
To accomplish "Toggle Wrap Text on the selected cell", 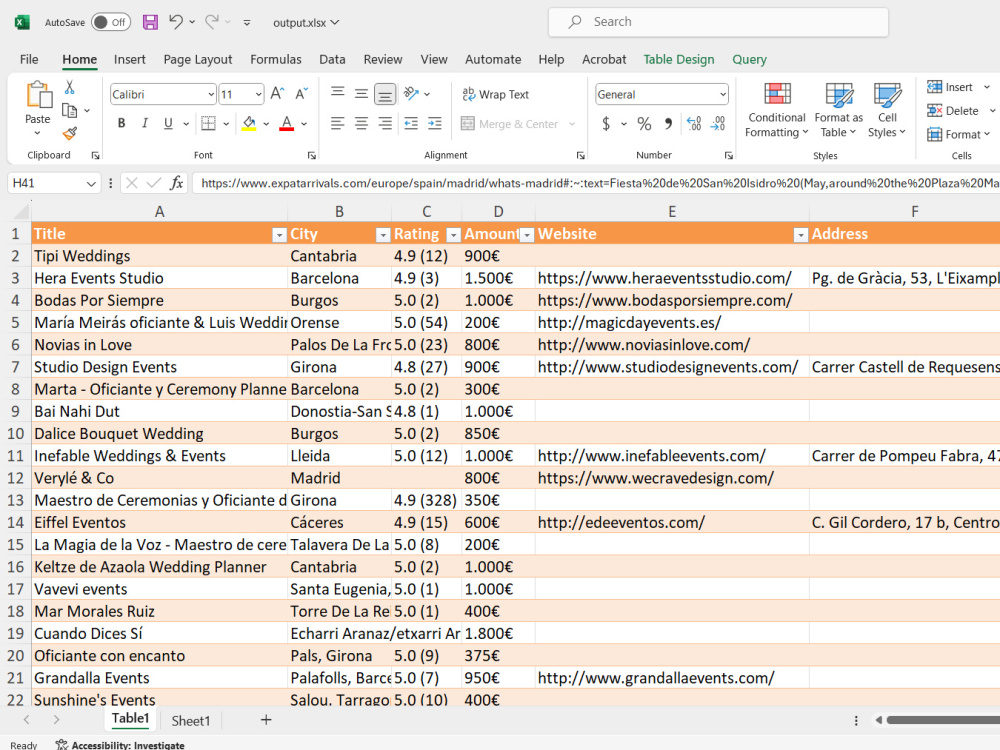I will pyautogui.click(x=496, y=94).
